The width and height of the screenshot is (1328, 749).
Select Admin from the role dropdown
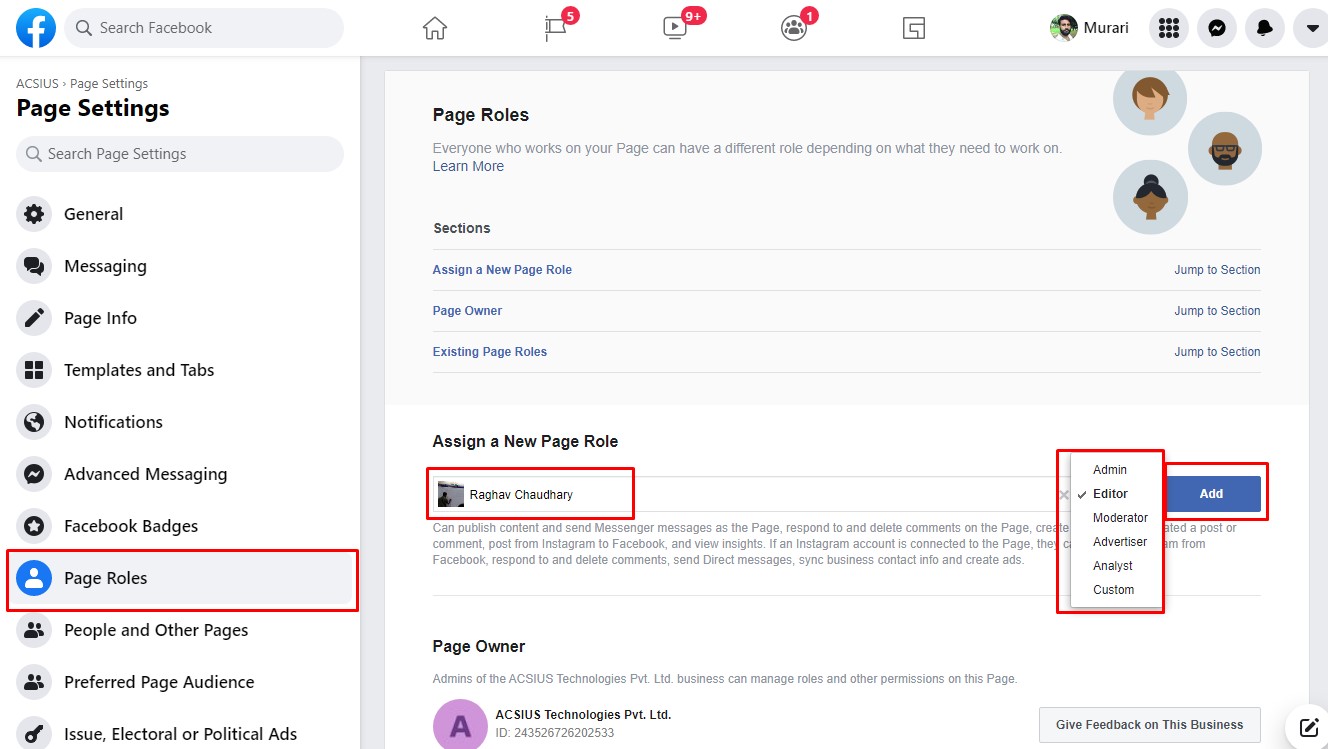click(x=1110, y=469)
